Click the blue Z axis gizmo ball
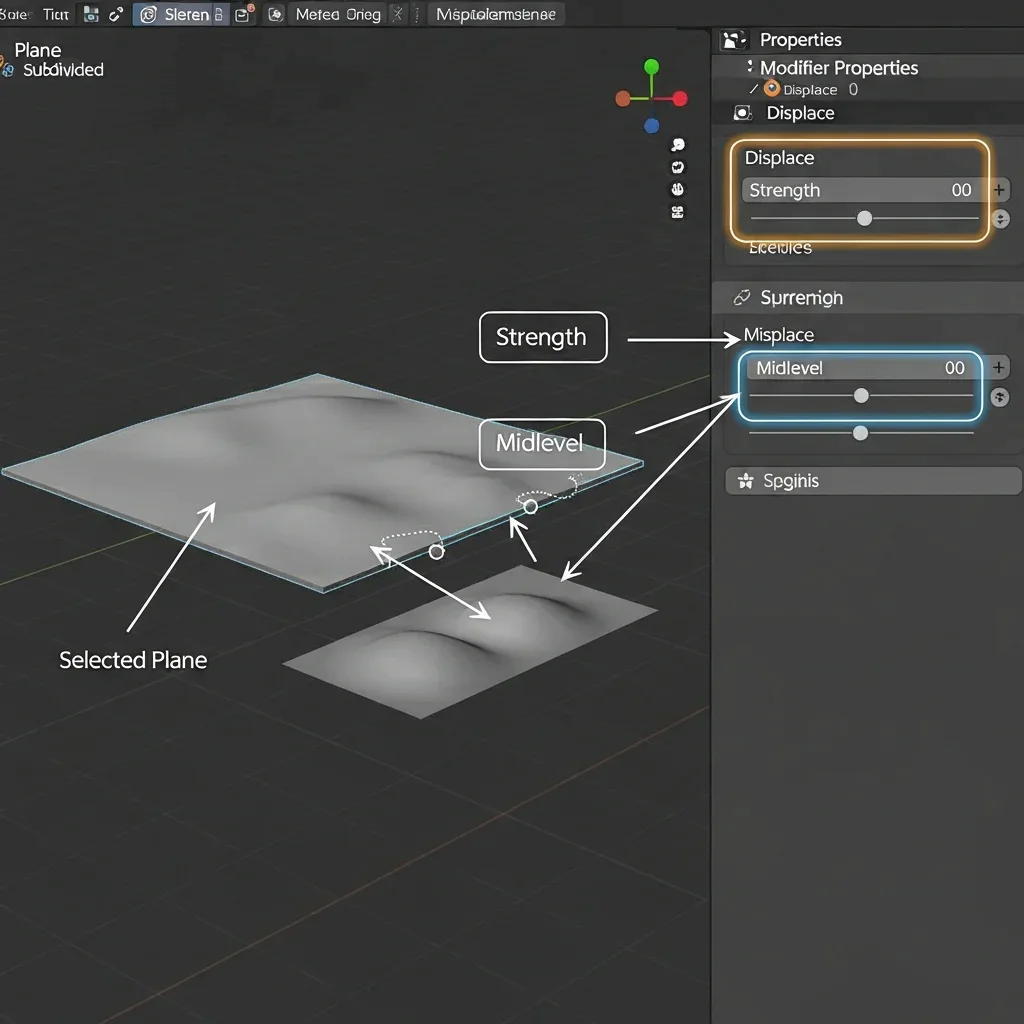Viewport: 1024px width, 1024px height. click(651, 125)
